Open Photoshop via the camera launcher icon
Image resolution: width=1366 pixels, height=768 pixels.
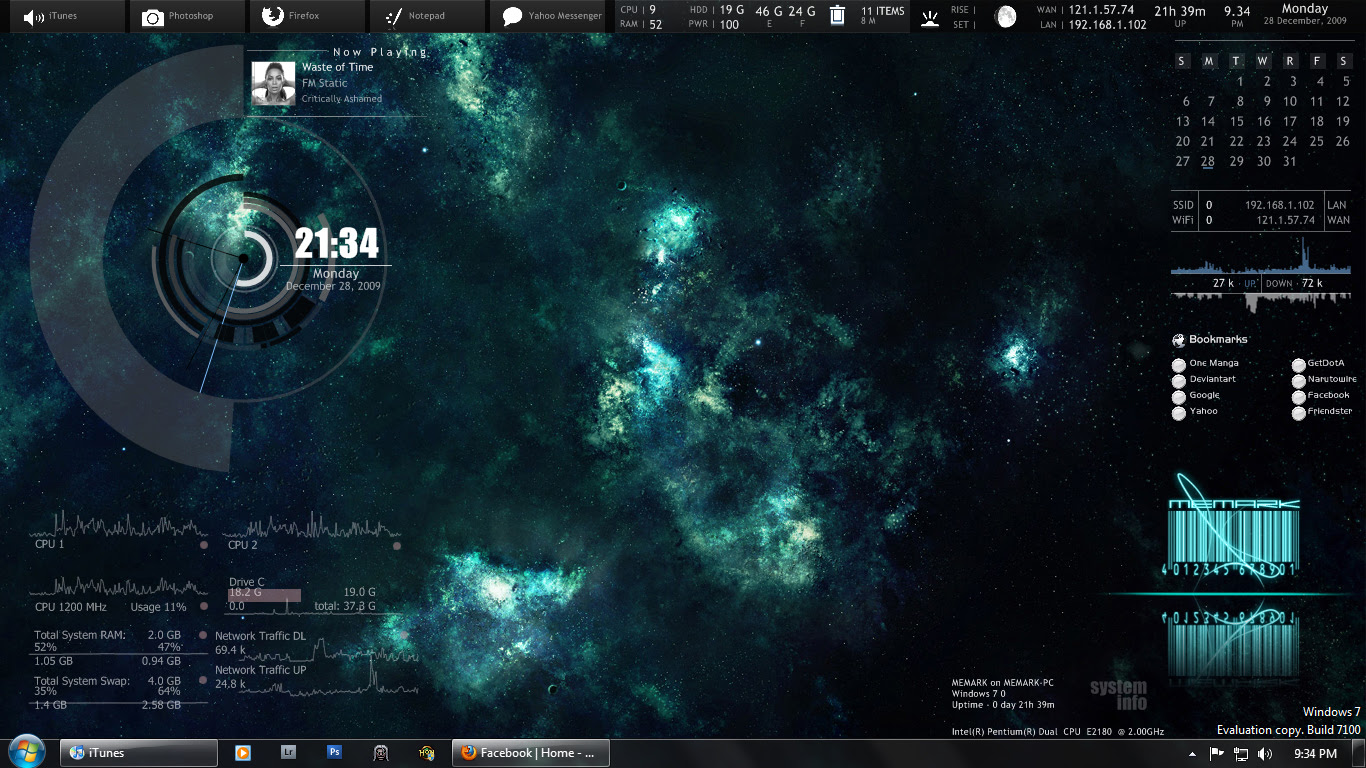pos(152,17)
